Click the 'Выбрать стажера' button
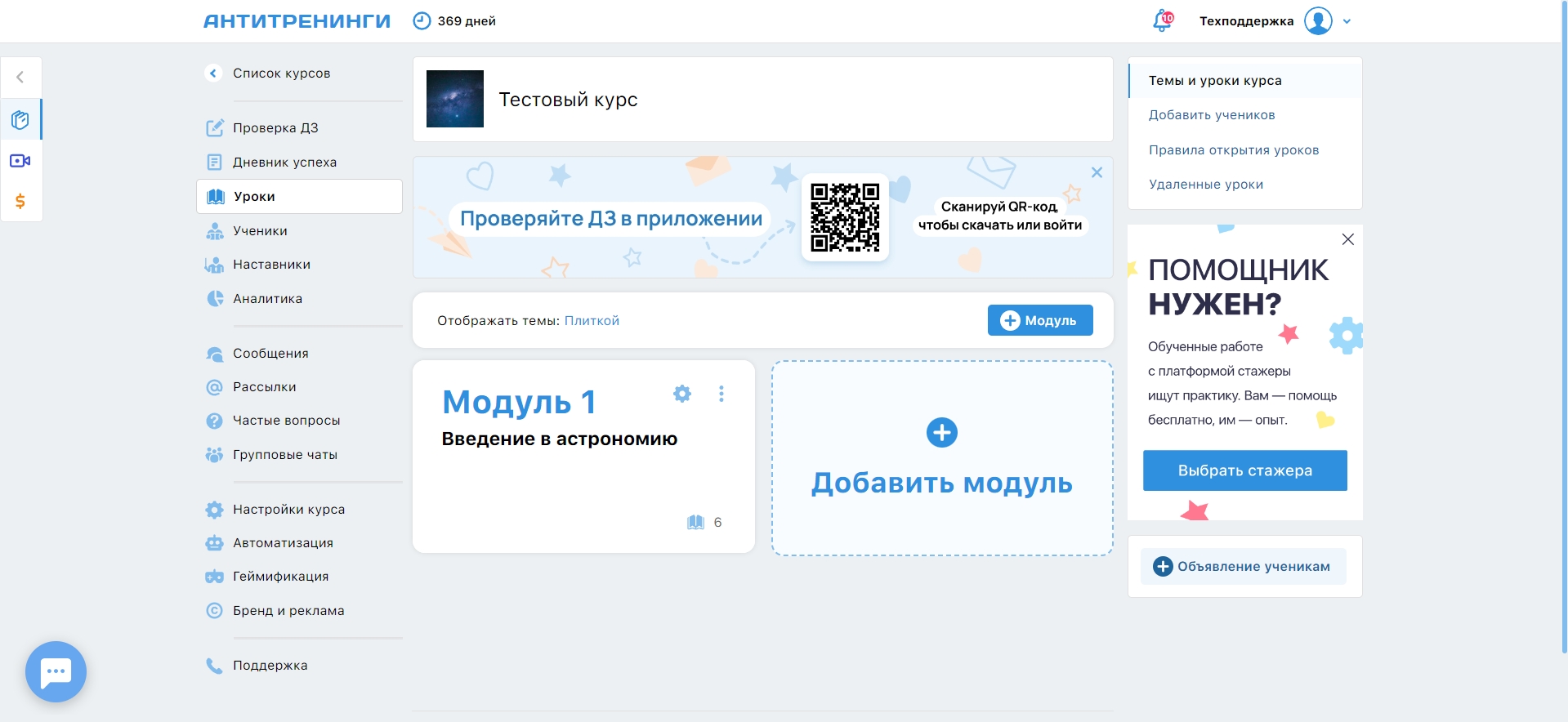 click(x=1244, y=470)
